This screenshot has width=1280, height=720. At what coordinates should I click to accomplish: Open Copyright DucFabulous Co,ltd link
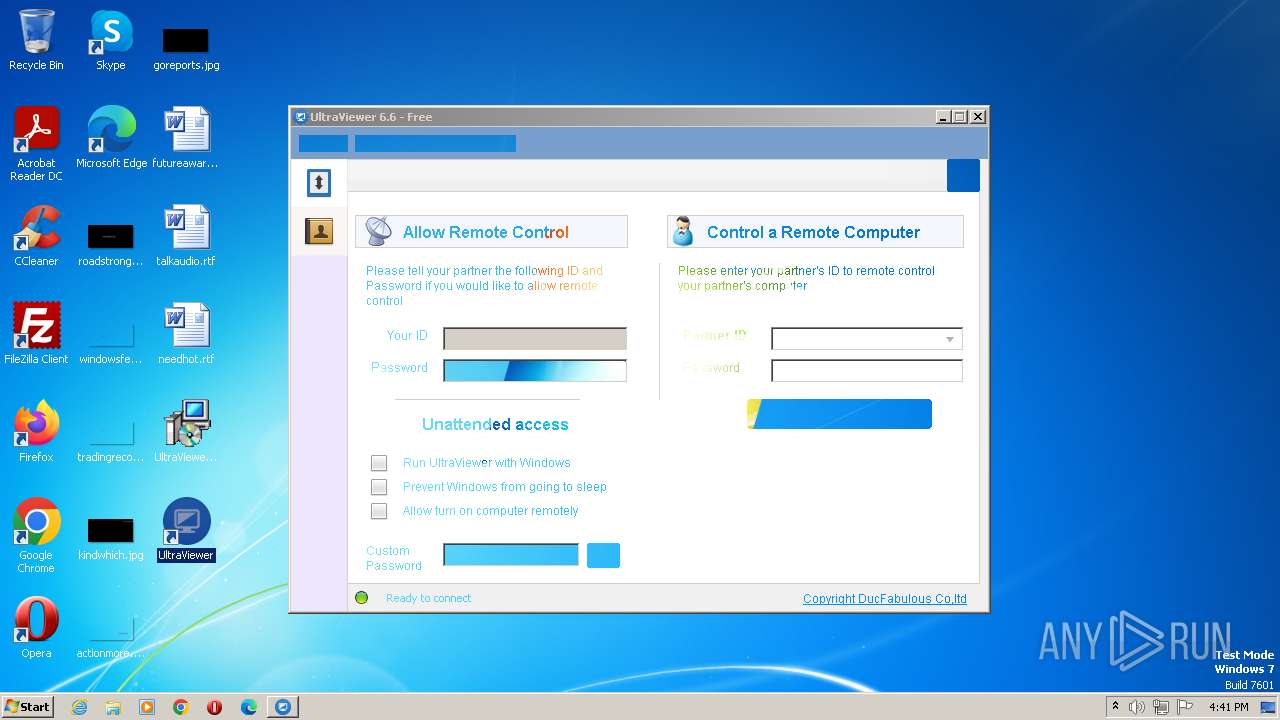tap(885, 599)
